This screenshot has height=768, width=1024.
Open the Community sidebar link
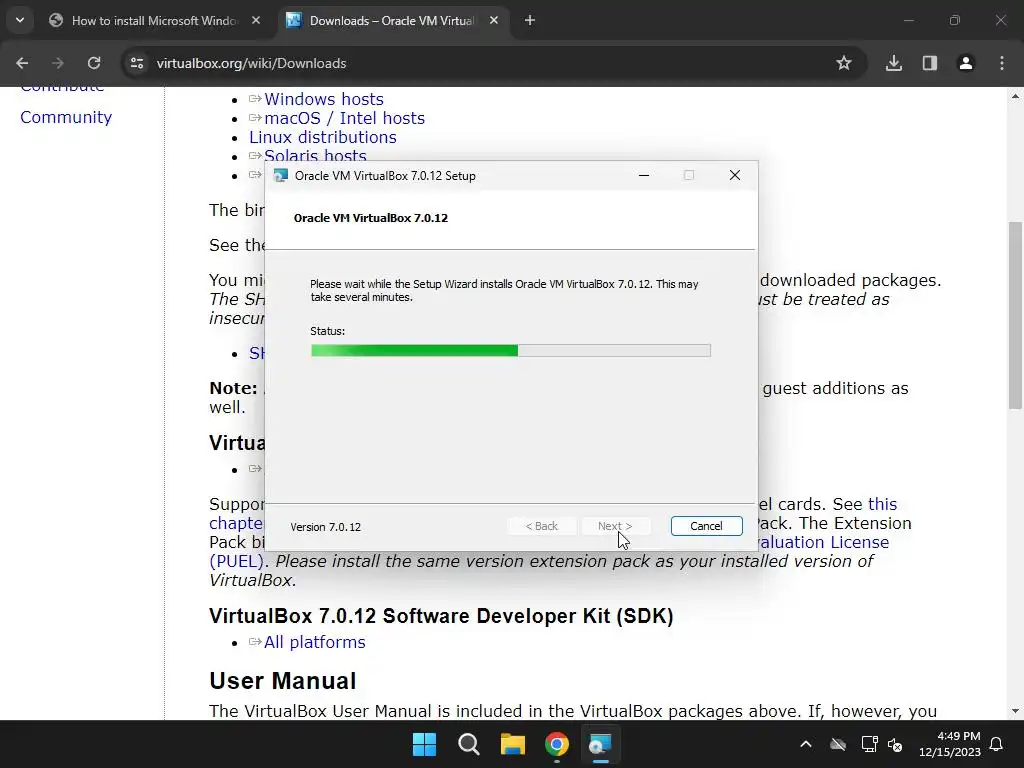click(66, 117)
